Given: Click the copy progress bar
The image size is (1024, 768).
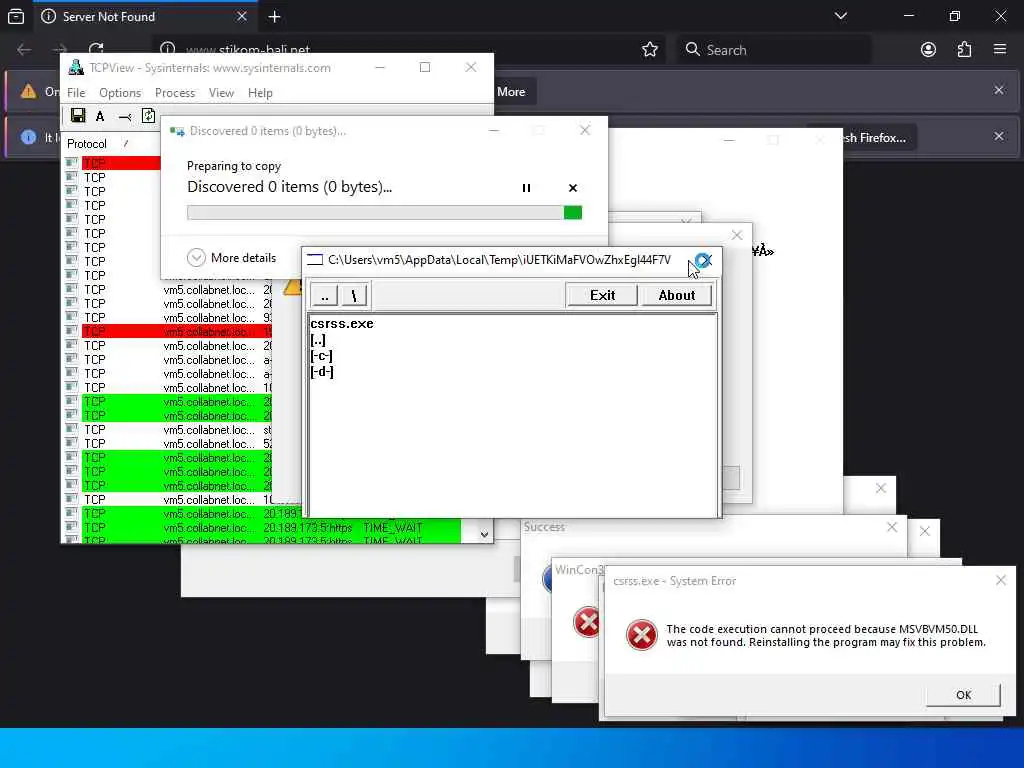Looking at the screenshot, I should click(384, 213).
